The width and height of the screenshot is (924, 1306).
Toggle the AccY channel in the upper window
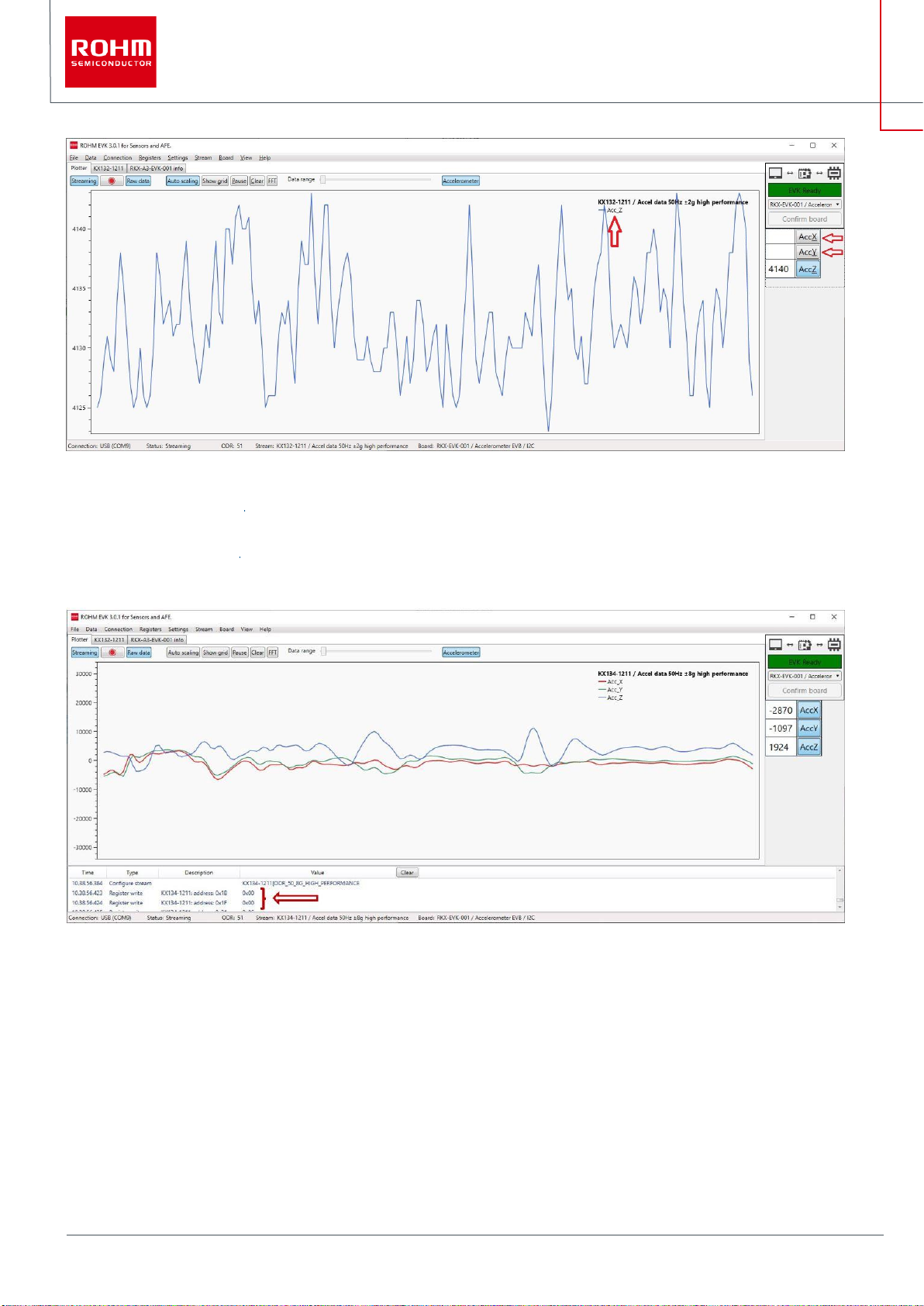pyautogui.click(x=808, y=252)
